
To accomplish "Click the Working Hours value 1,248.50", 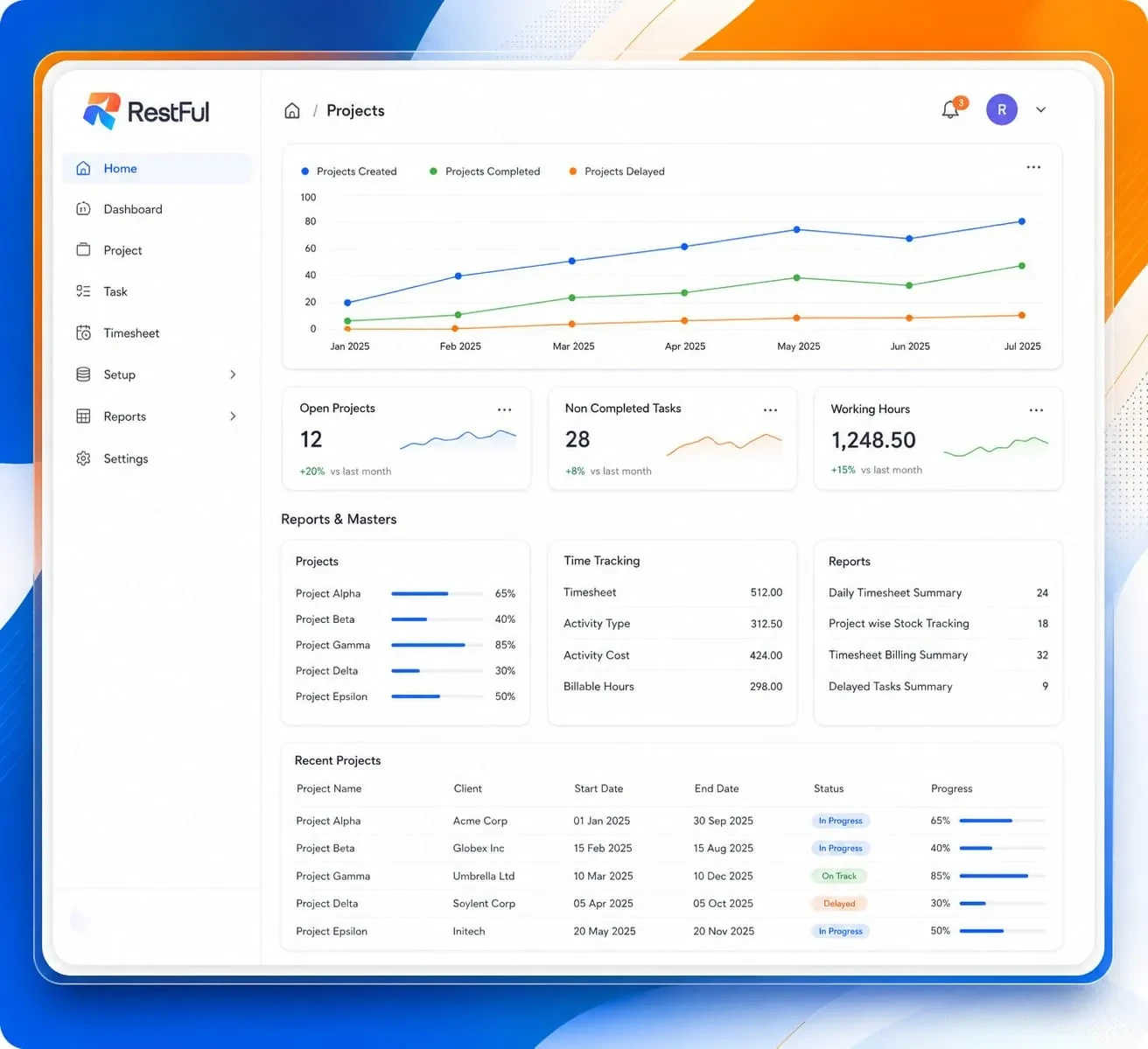I will [873, 440].
